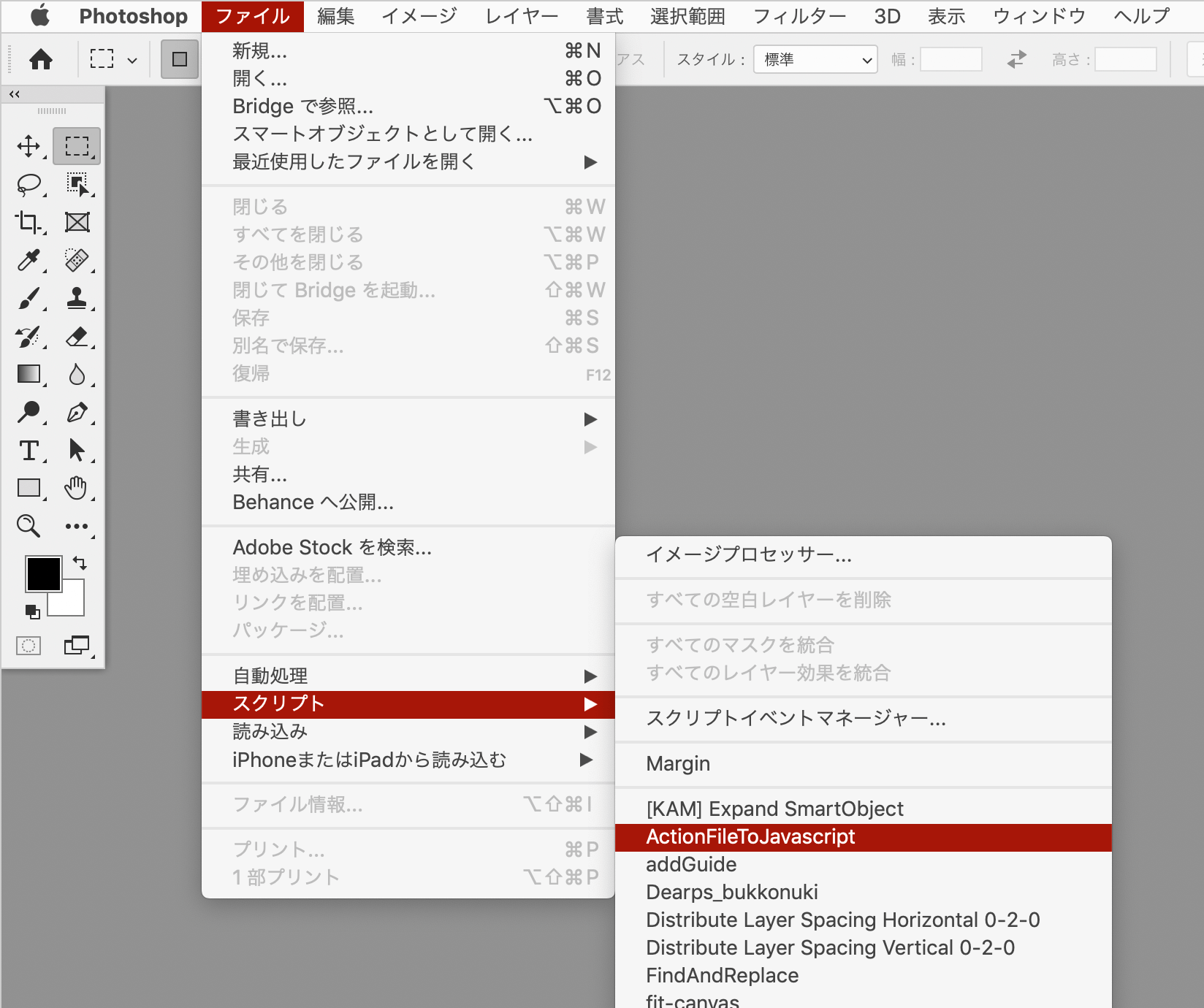1204x1008 pixels.
Task: Run the Margin script
Action: tap(864, 763)
